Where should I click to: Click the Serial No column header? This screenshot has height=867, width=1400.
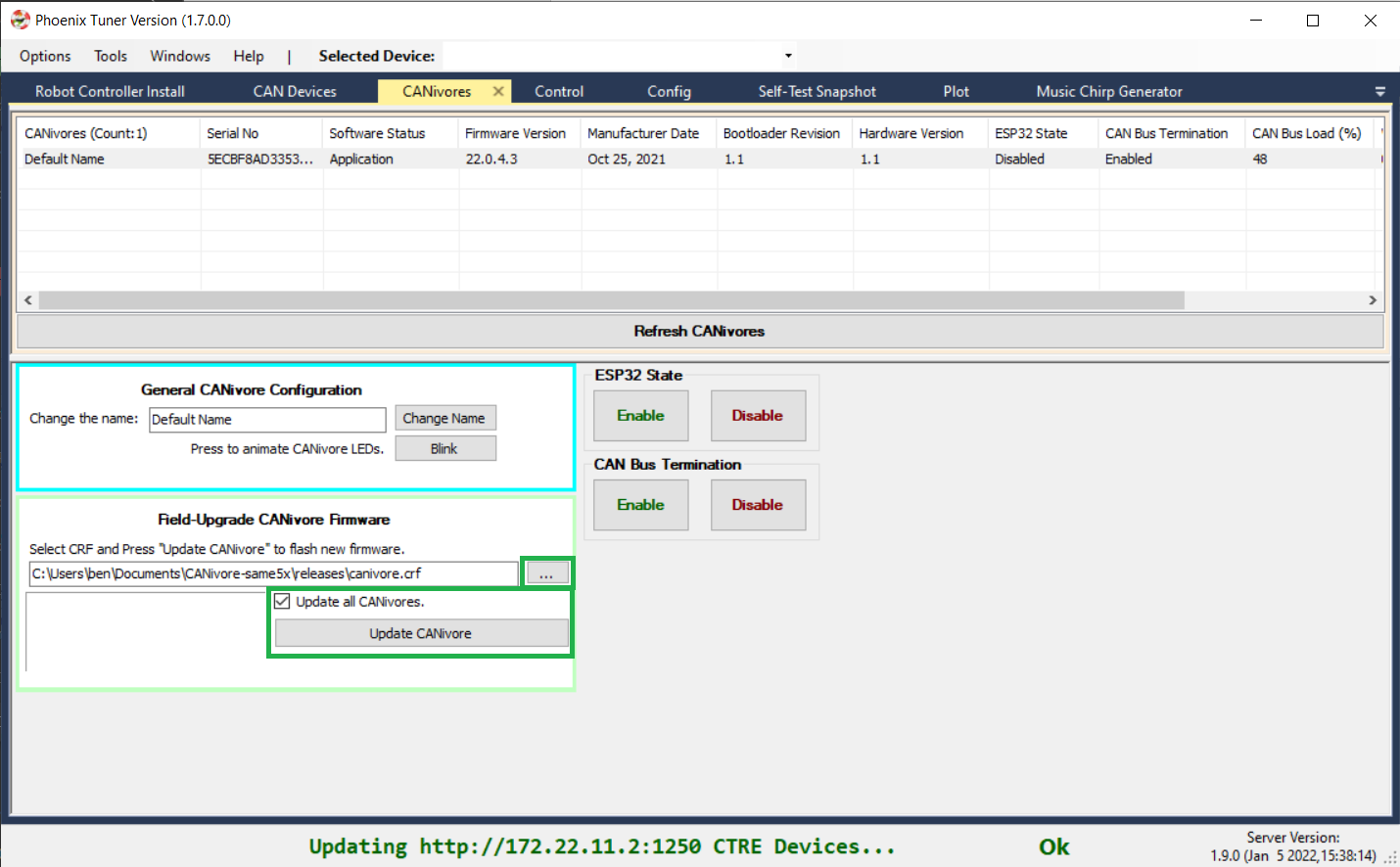pyautogui.click(x=261, y=133)
